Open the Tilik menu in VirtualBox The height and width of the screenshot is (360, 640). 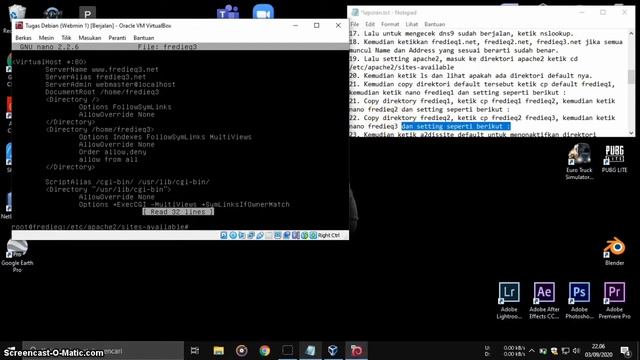[x=66, y=38]
